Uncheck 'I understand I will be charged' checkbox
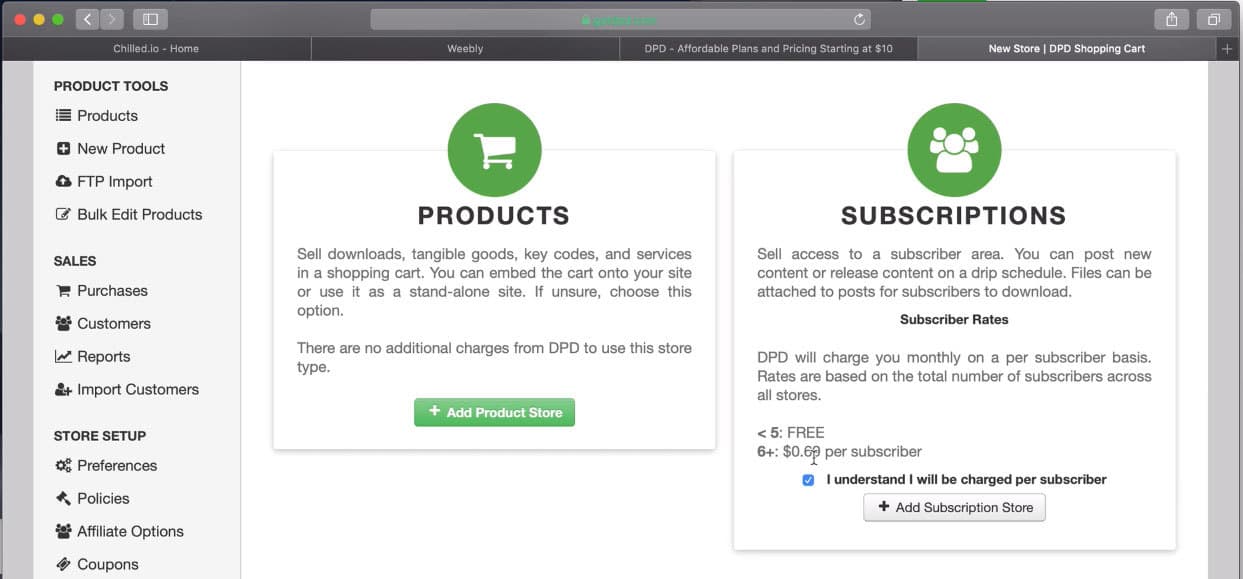This screenshot has height=579, width=1243. point(808,480)
